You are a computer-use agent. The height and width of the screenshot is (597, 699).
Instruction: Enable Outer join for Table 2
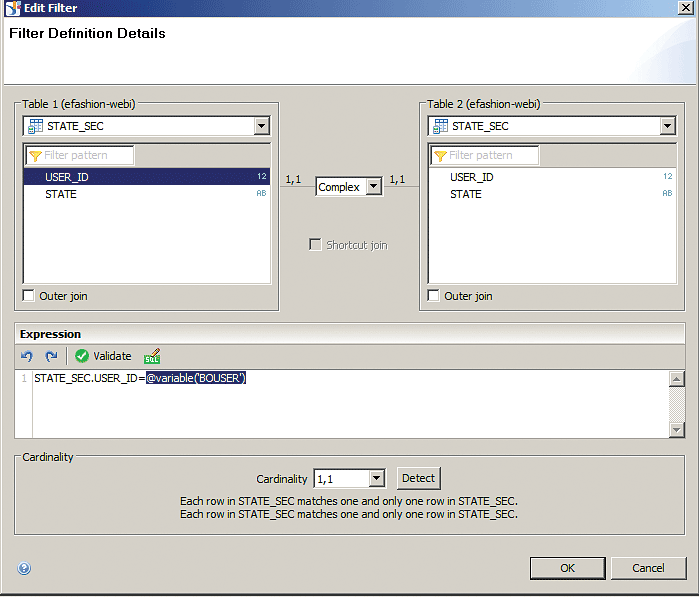(433, 296)
